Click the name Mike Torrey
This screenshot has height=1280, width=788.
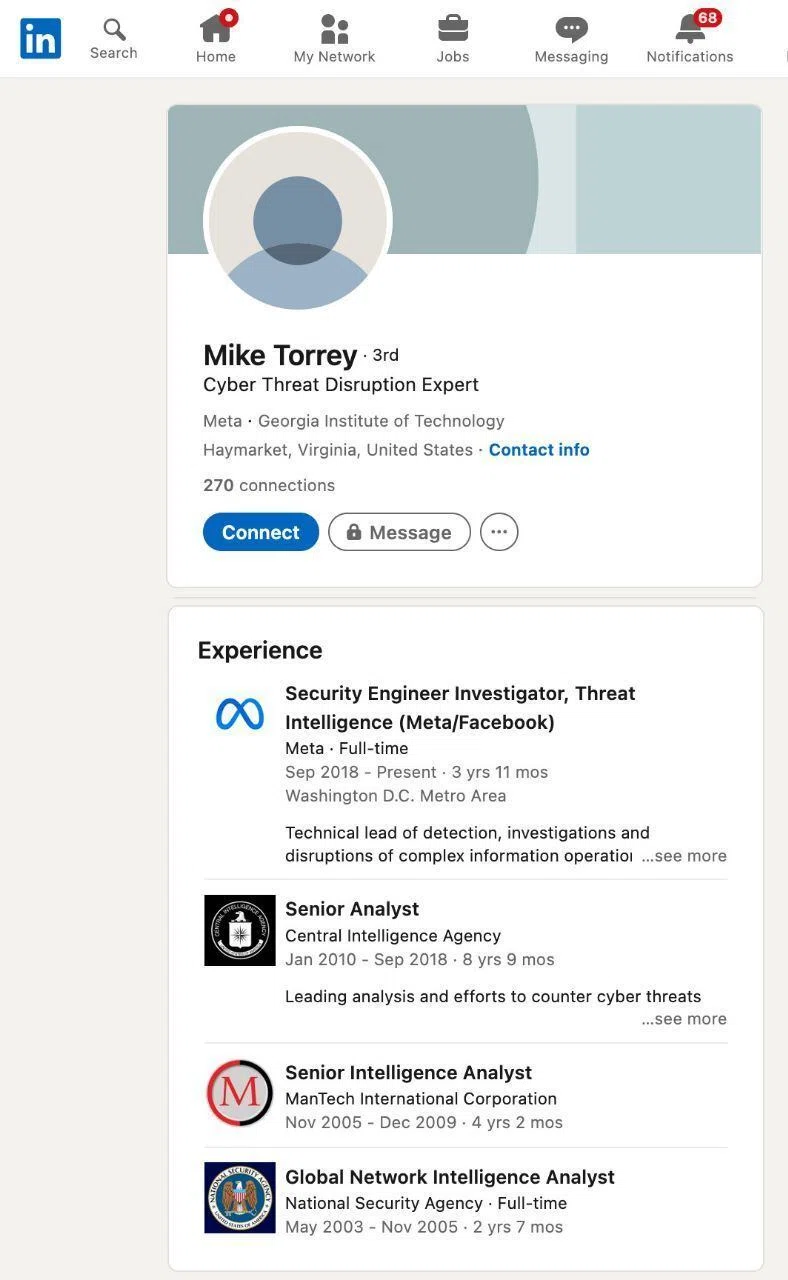pos(280,355)
